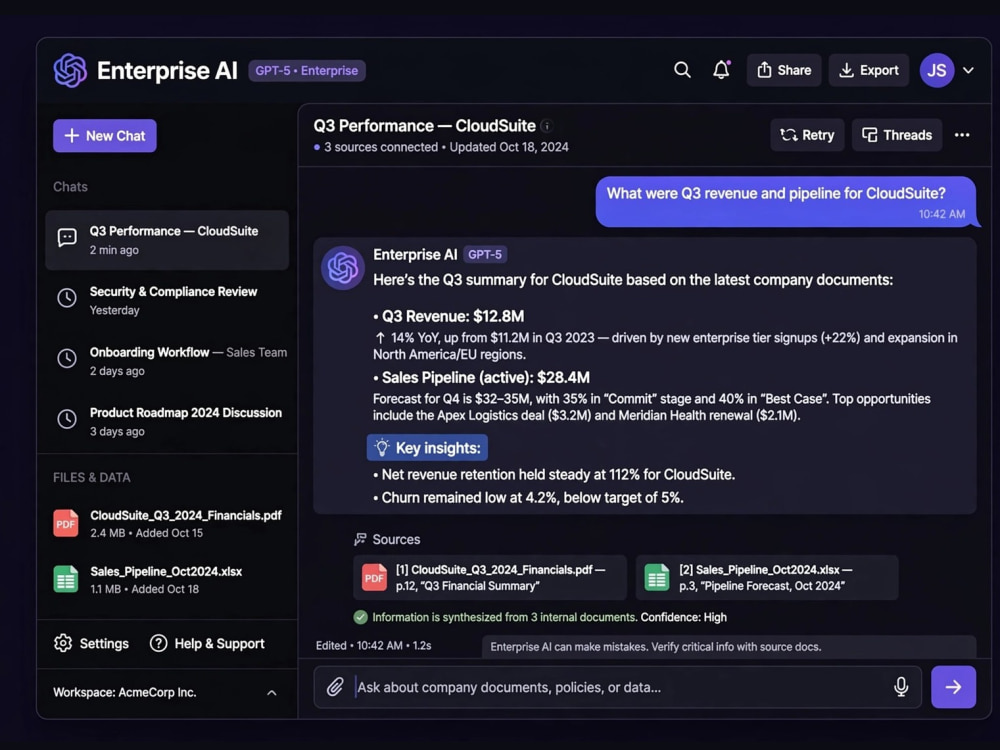The width and height of the screenshot is (1000, 750).
Task: Click the paperclip attach icon
Action: [x=335, y=687]
